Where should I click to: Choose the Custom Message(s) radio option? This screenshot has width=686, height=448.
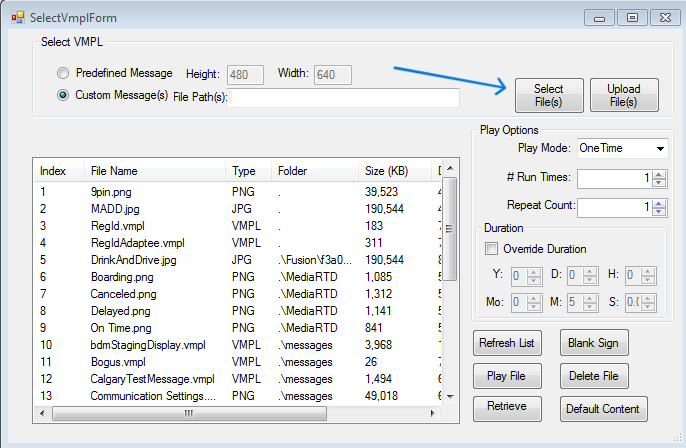(64, 96)
